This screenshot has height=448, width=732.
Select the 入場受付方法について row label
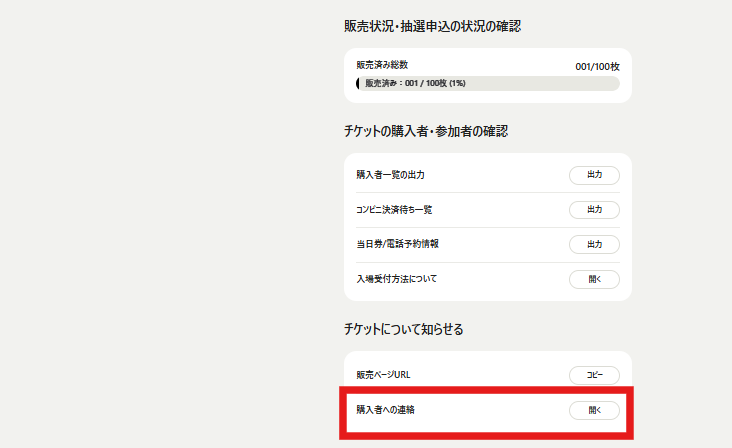[397, 279]
